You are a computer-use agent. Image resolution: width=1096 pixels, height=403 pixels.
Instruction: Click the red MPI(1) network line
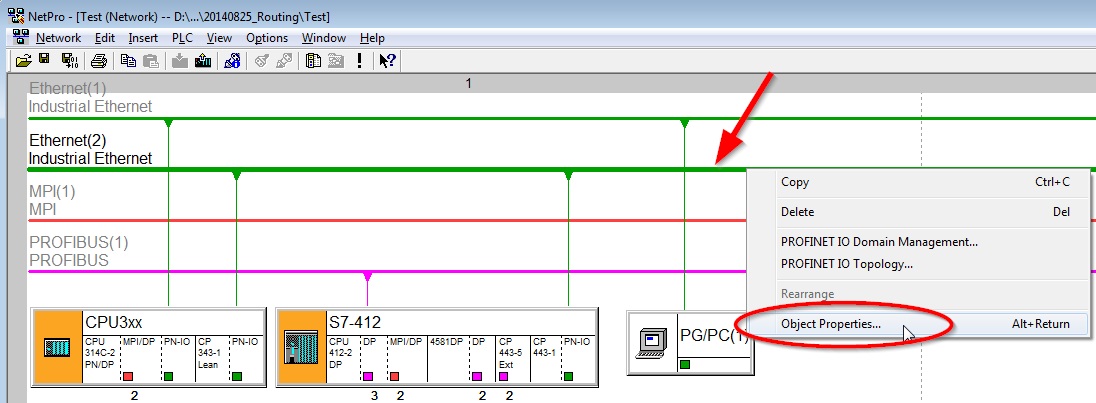pyautogui.click(x=387, y=221)
